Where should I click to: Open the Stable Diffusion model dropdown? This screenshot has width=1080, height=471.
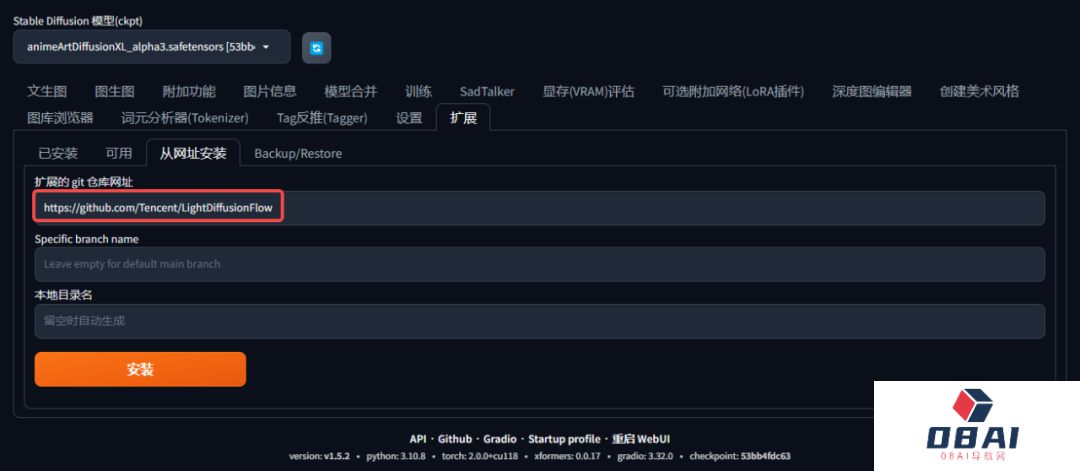pyautogui.click(x=152, y=47)
